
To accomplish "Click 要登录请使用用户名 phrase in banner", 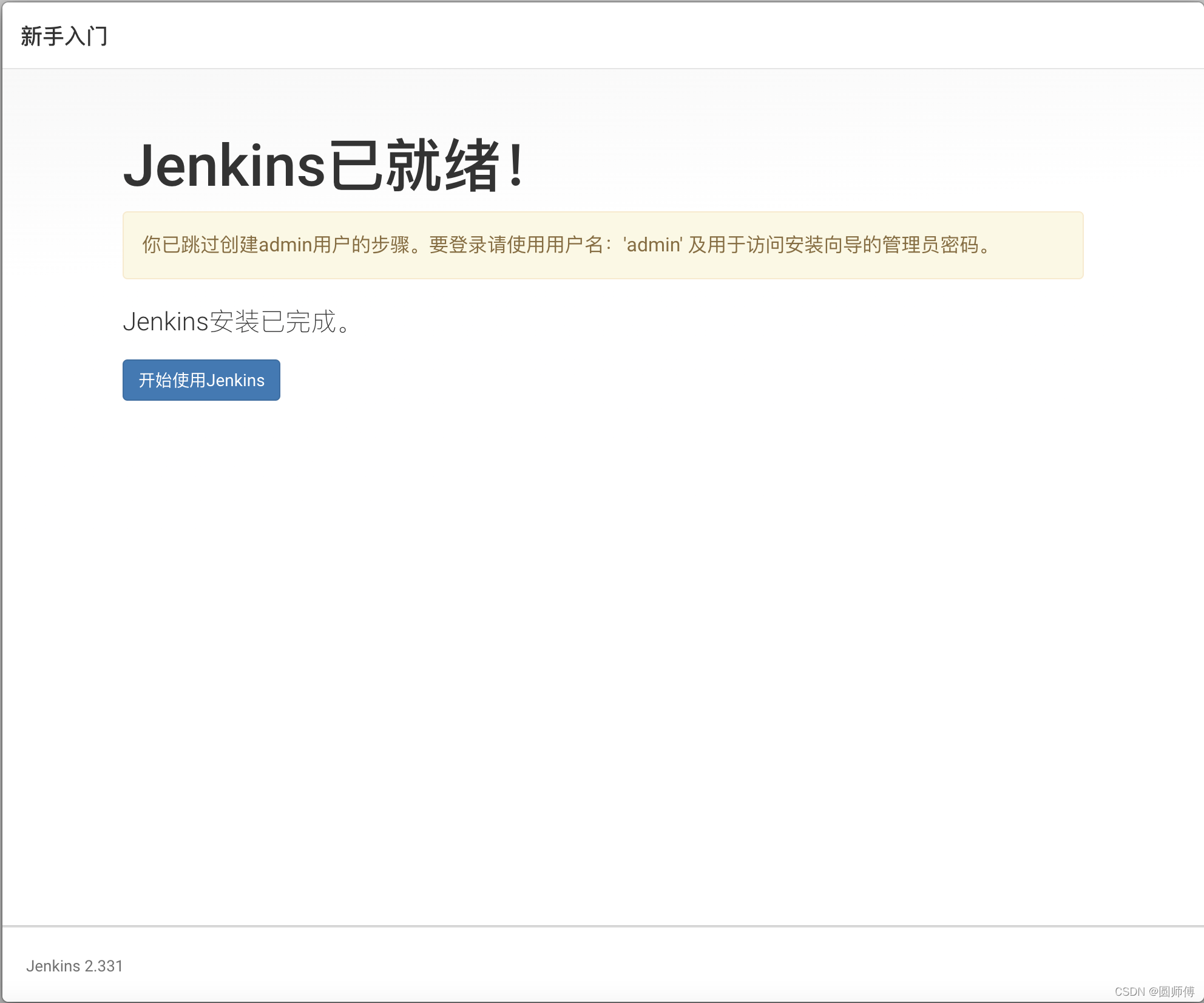I will [516, 245].
